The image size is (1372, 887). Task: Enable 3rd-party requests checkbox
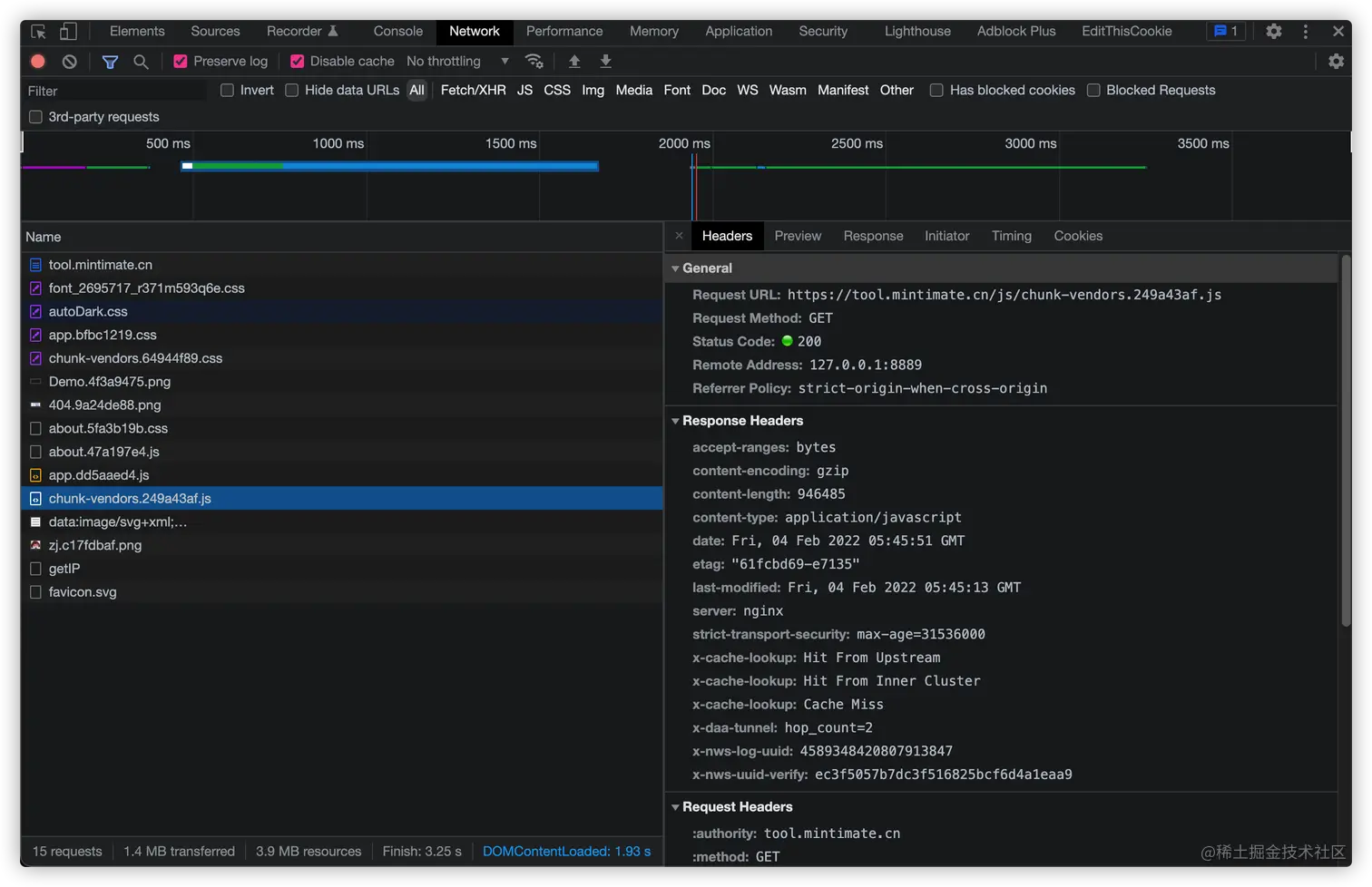pos(35,117)
